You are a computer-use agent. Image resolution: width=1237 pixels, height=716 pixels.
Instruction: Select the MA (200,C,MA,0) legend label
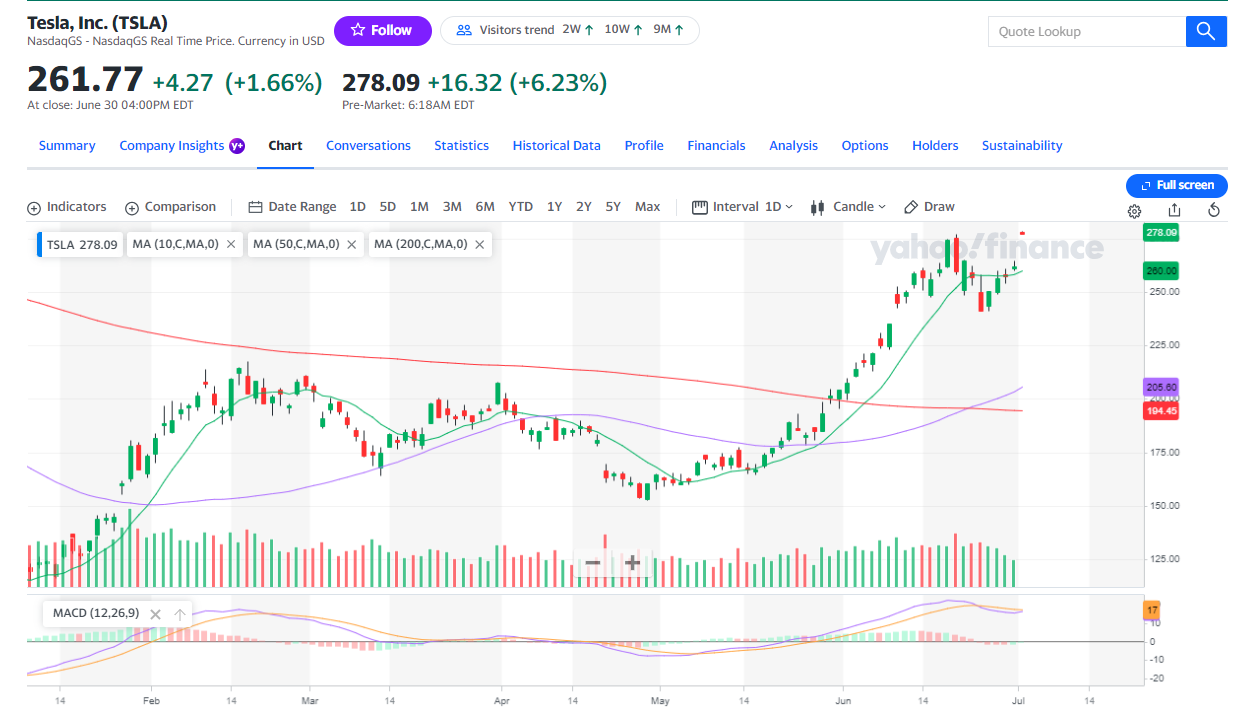(420, 244)
